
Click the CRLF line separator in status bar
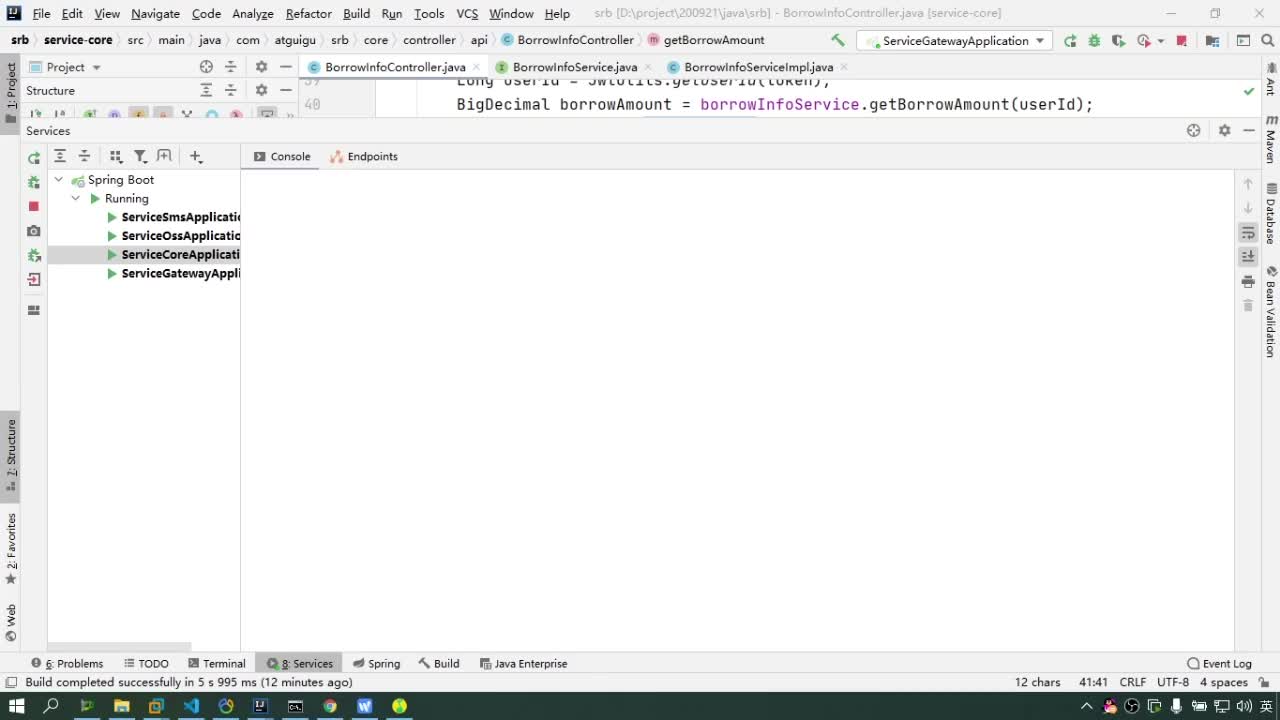(1133, 682)
